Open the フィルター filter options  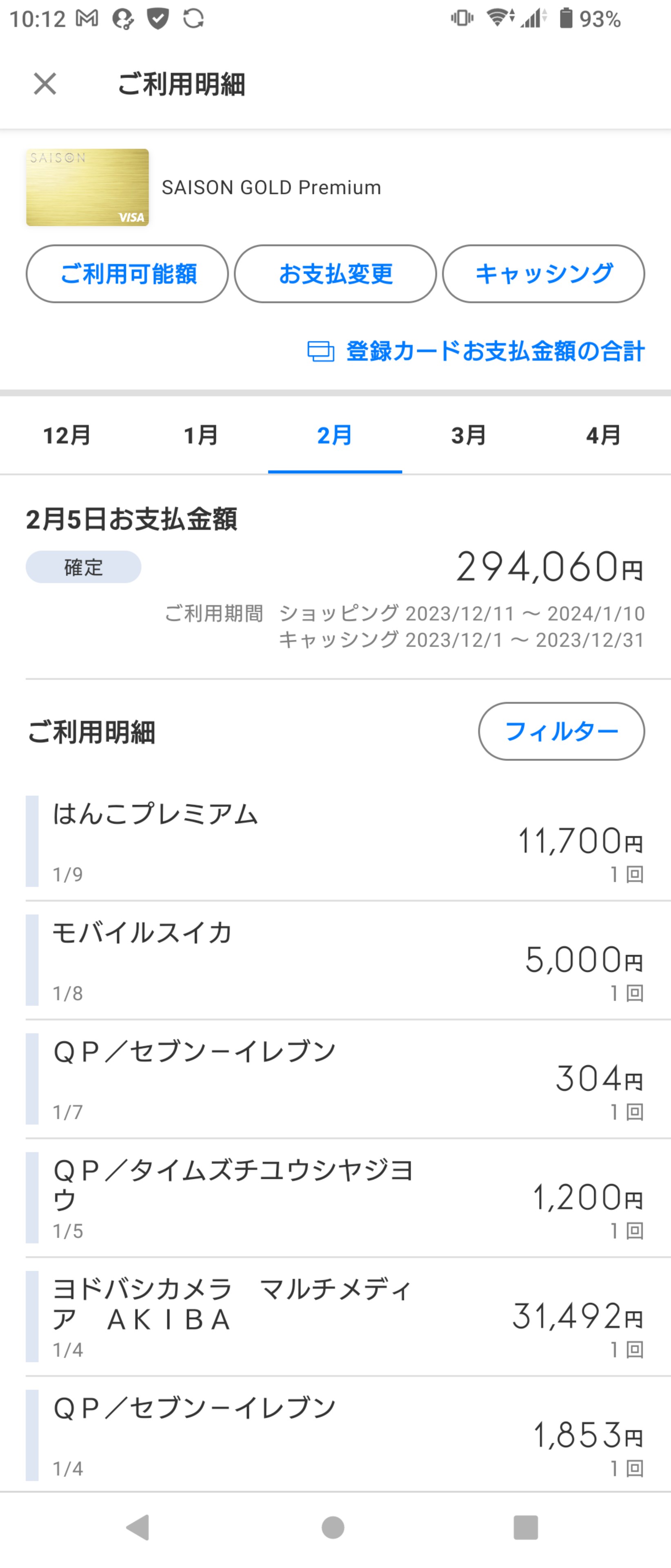561,731
